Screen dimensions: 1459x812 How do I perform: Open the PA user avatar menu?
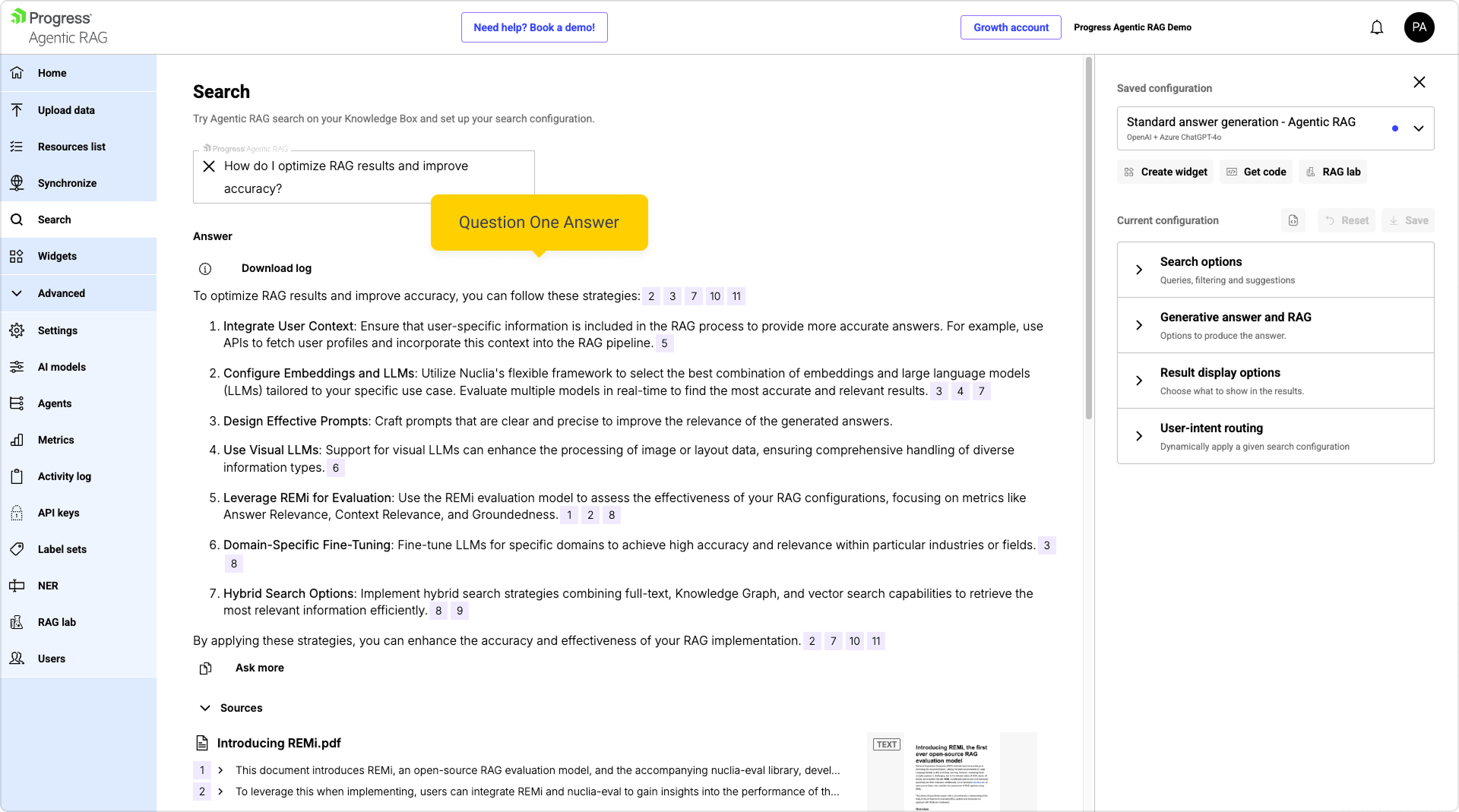coord(1419,27)
